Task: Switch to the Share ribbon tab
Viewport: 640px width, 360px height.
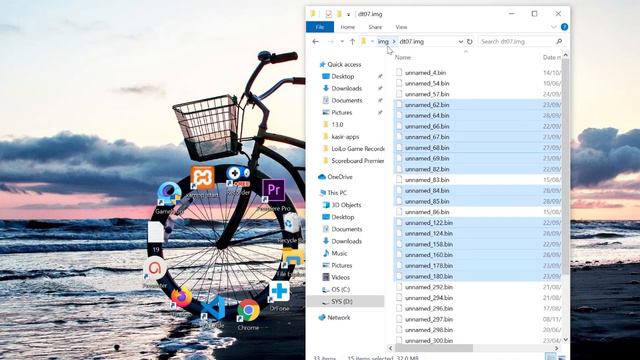Action: coord(375,27)
